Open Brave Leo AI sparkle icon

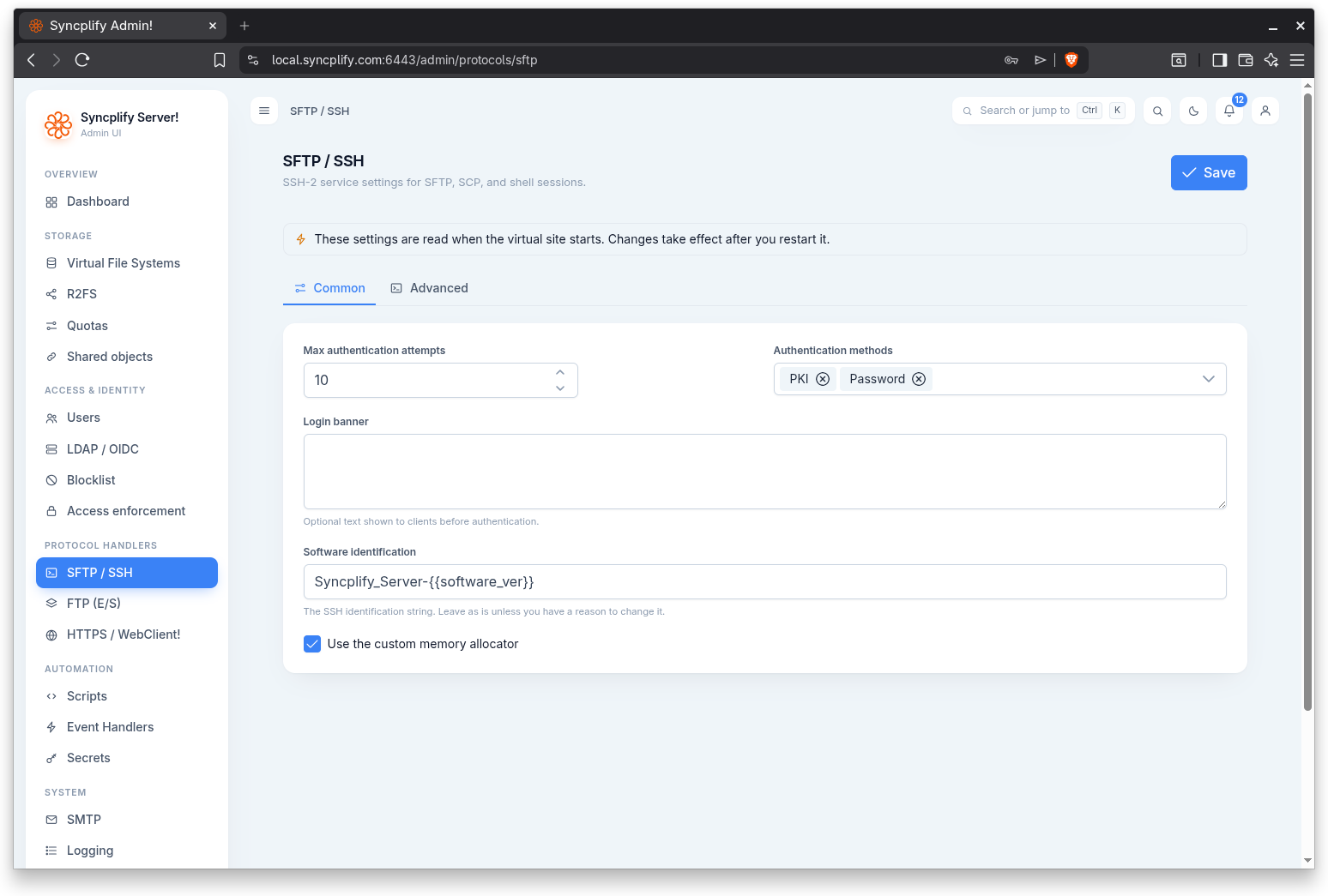pos(1271,60)
